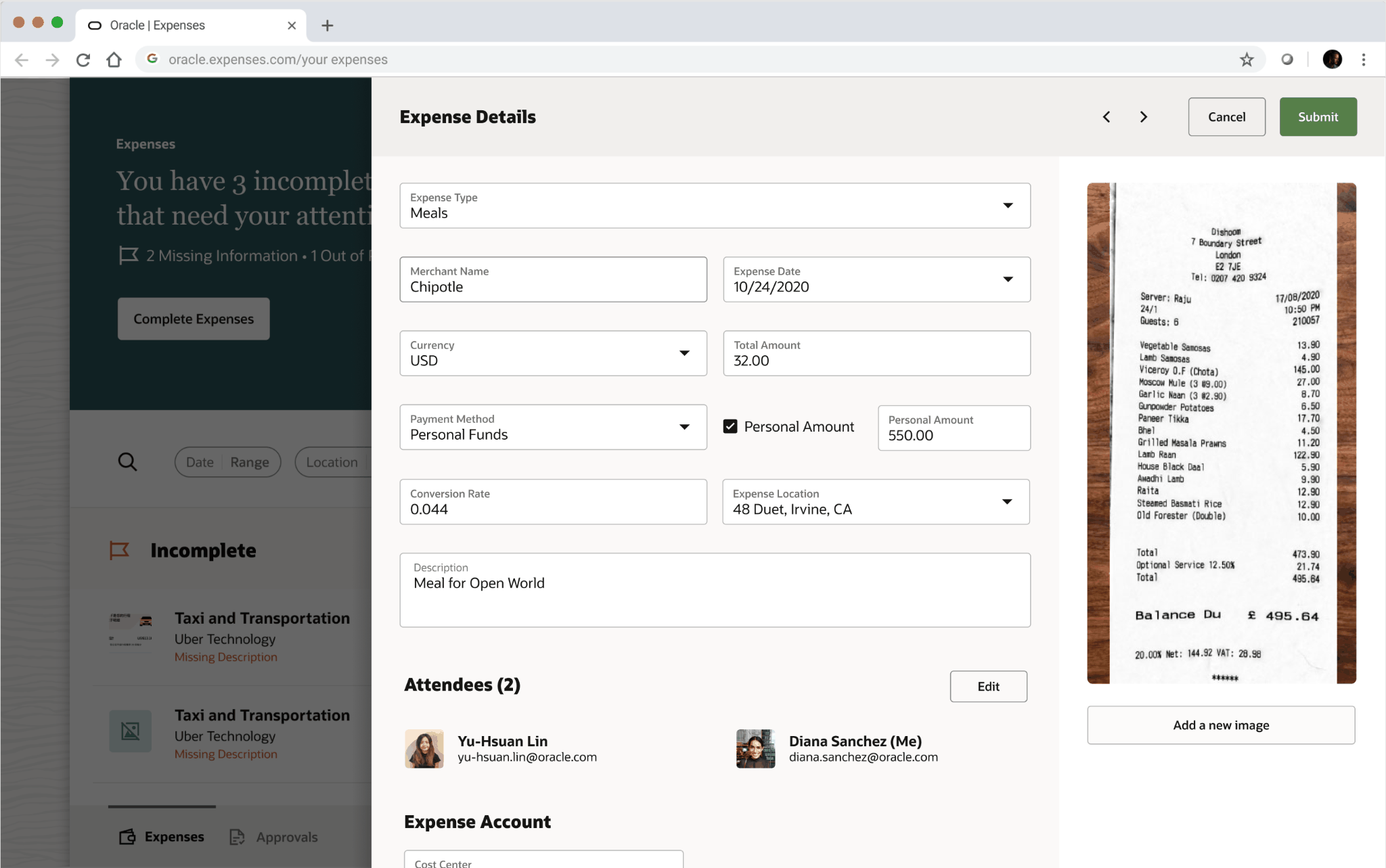Screen dimensions: 1386x868
Task: Open the receipt image preview
Action: (1222, 433)
